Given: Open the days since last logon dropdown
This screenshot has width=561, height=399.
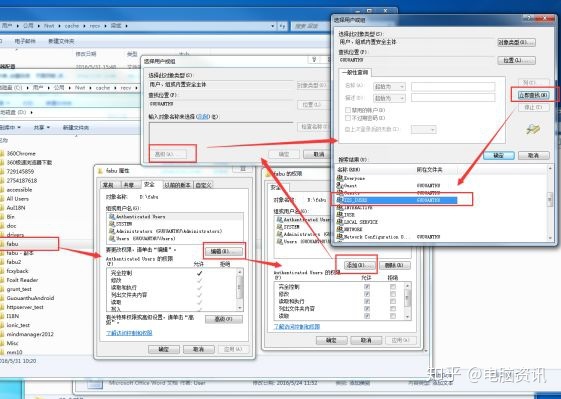Looking at the screenshot, I should point(424,129).
